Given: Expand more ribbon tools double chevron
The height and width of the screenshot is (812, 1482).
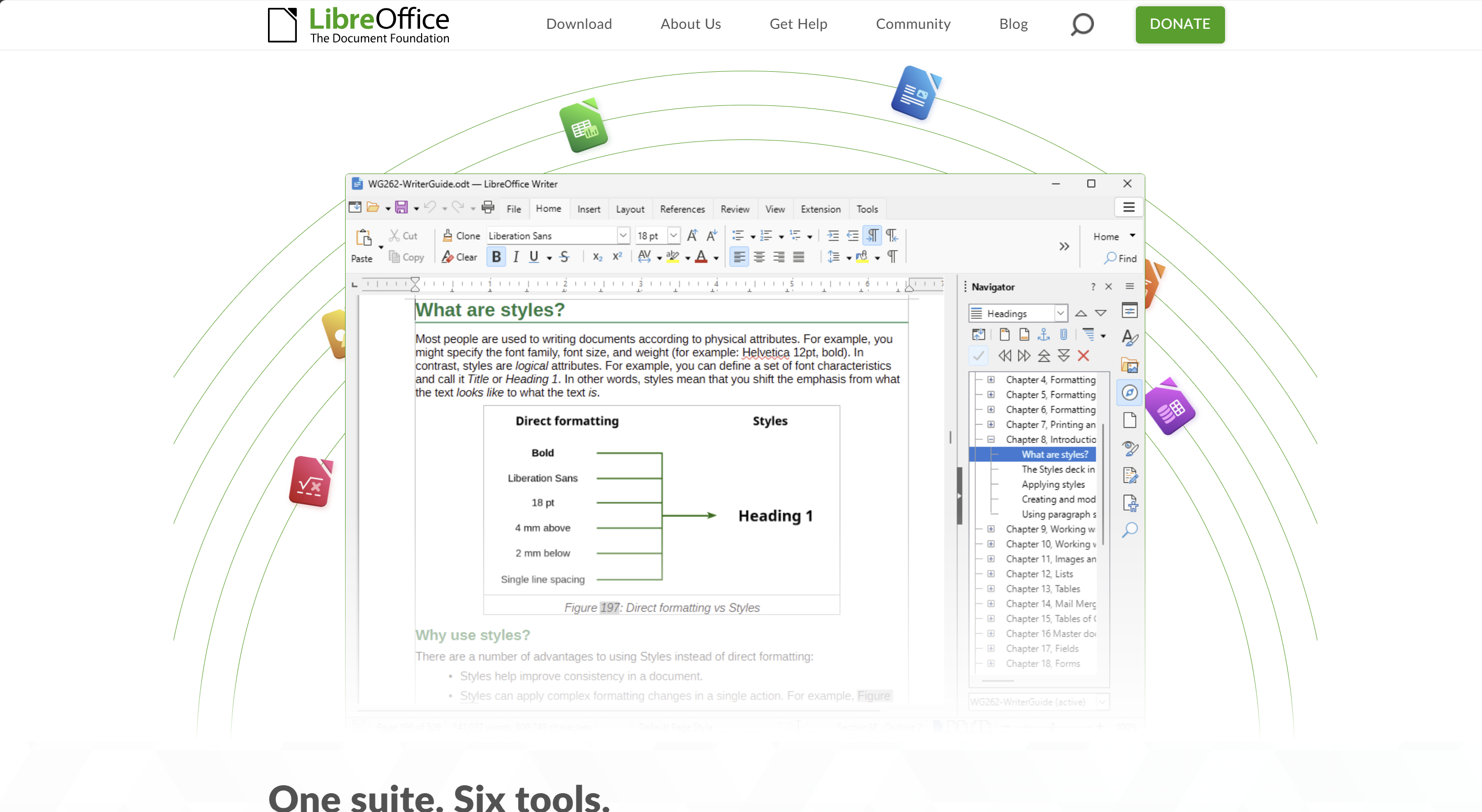Looking at the screenshot, I should pyautogui.click(x=1065, y=247).
